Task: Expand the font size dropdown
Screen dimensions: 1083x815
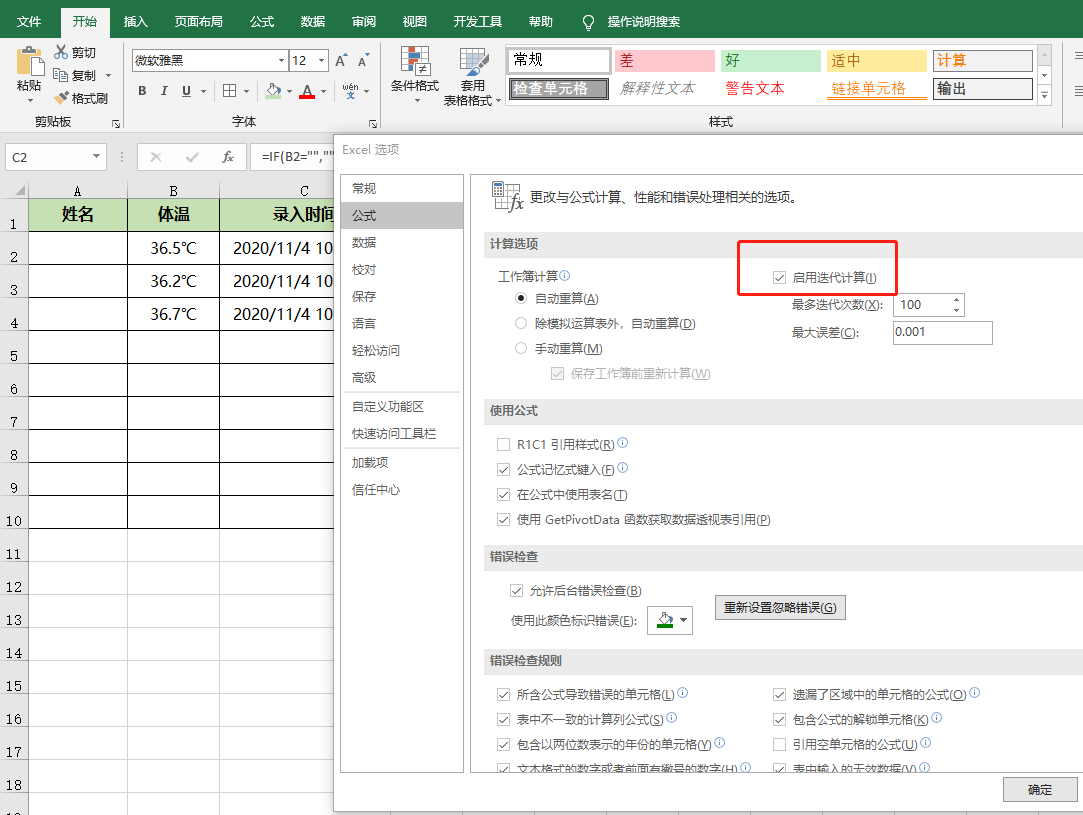Action: pyautogui.click(x=320, y=61)
